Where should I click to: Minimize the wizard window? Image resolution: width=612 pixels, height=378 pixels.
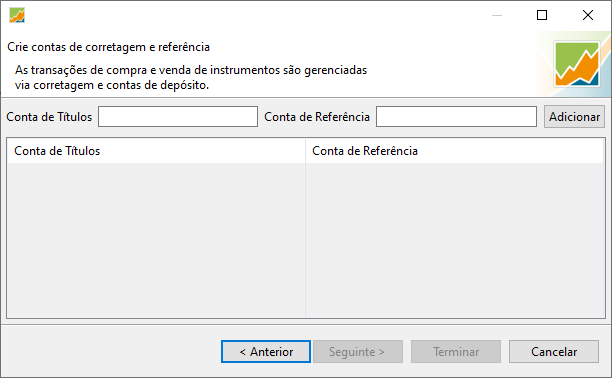(497, 15)
